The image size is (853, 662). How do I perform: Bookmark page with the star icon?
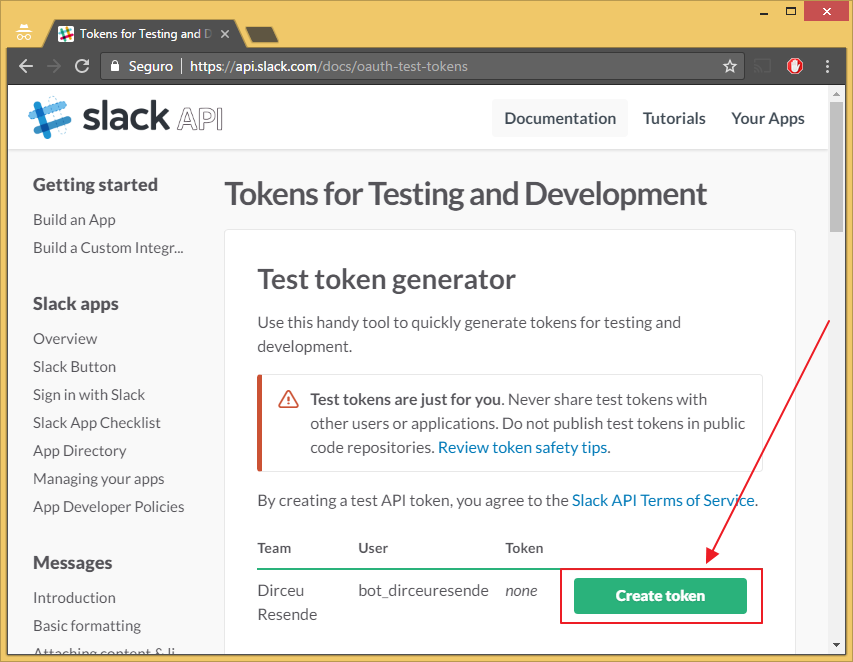point(730,66)
